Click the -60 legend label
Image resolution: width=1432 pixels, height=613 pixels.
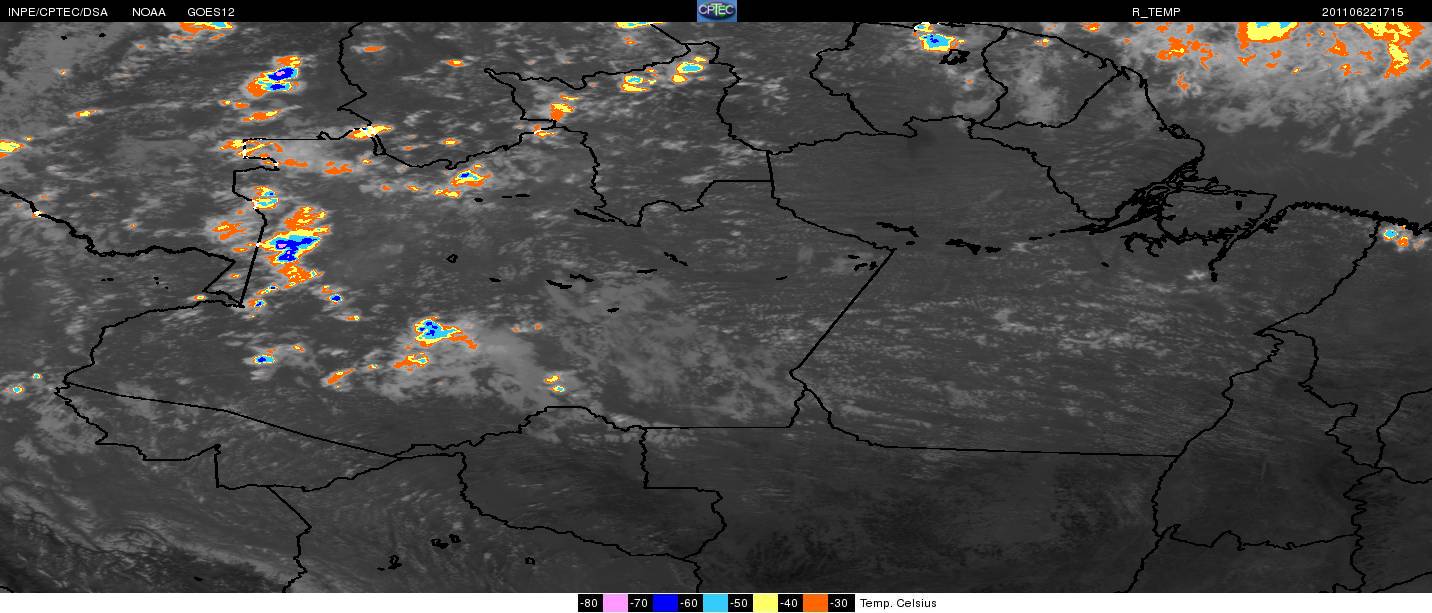690,603
